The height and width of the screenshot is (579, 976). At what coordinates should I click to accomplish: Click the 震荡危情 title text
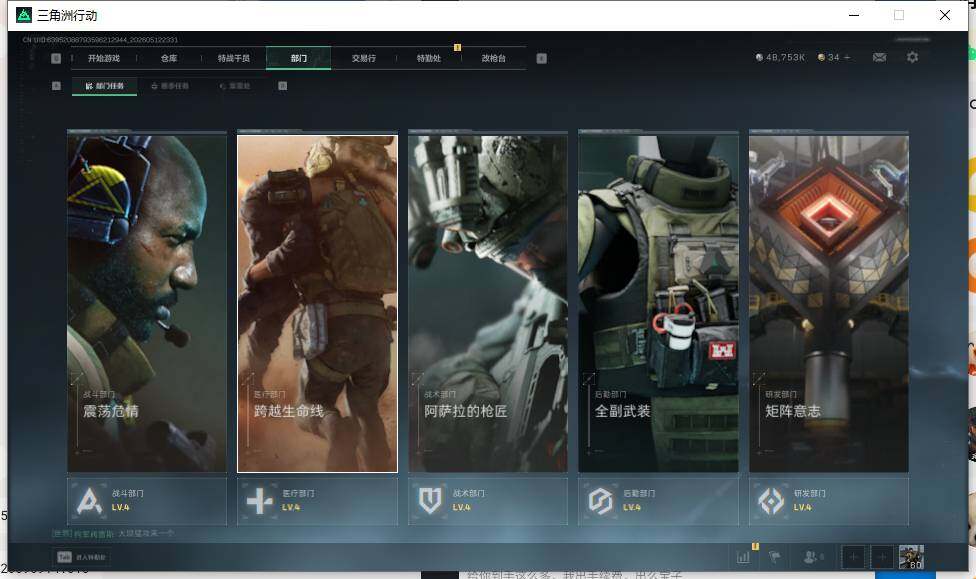click(111, 412)
